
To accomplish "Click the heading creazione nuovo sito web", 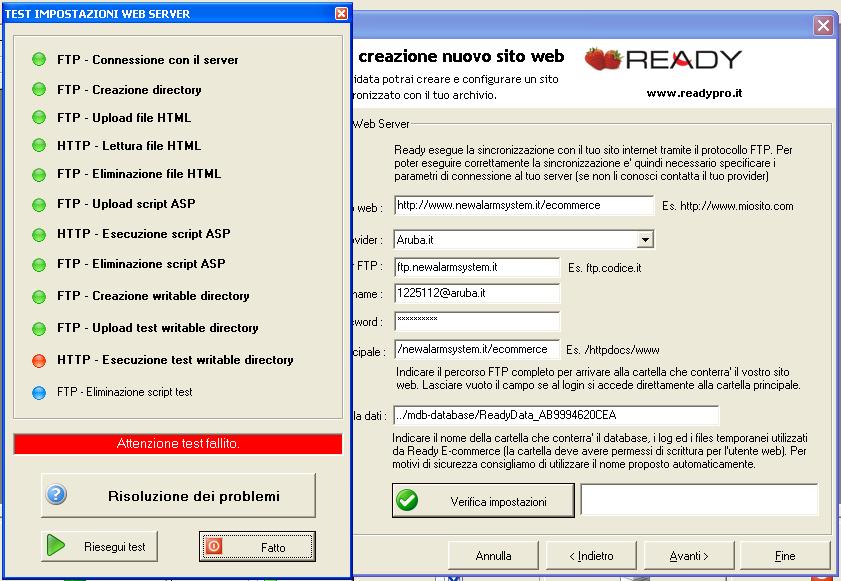I will [x=461, y=56].
